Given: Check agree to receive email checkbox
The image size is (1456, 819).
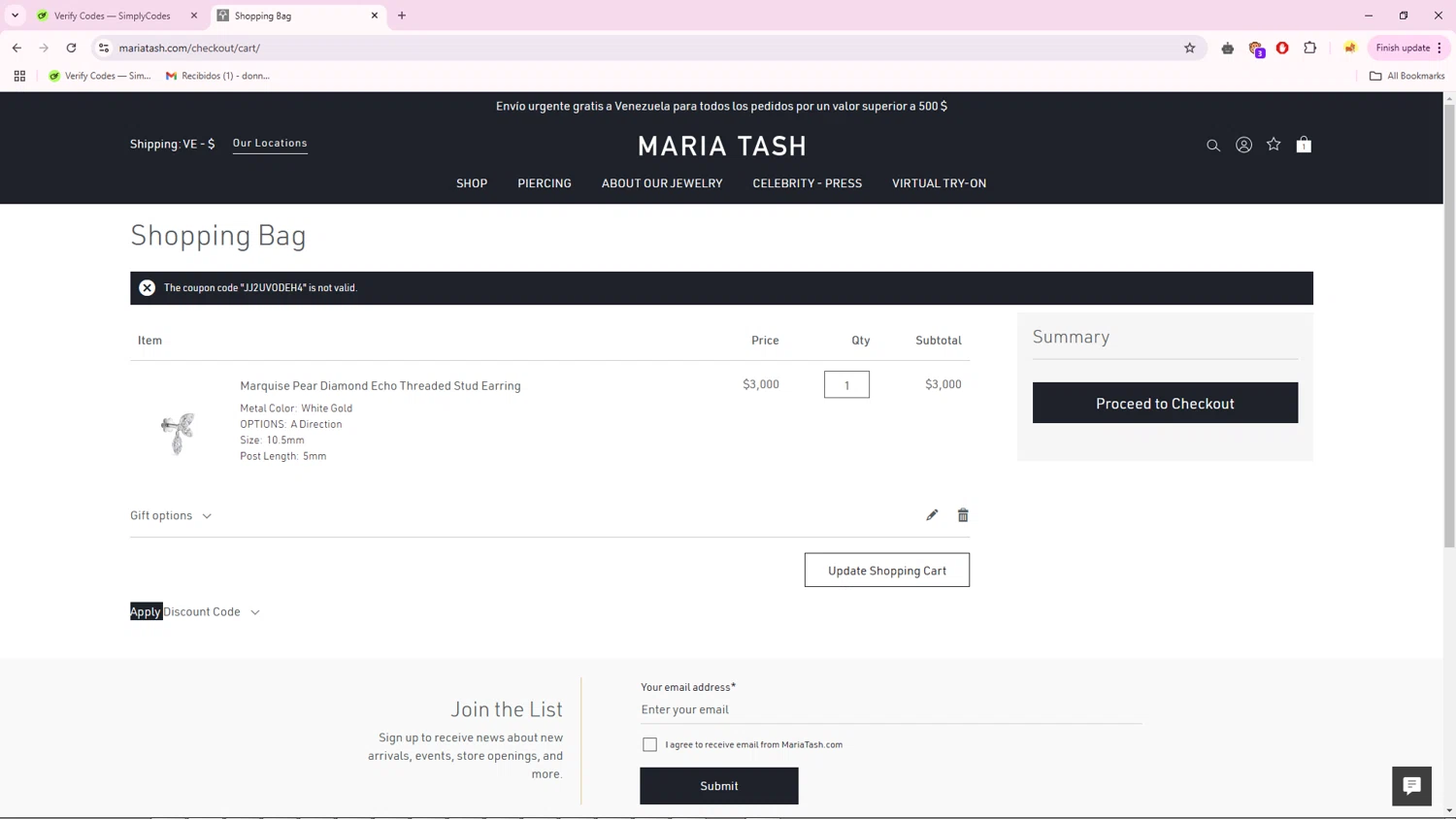Looking at the screenshot, I should click(x=649, y=744).
